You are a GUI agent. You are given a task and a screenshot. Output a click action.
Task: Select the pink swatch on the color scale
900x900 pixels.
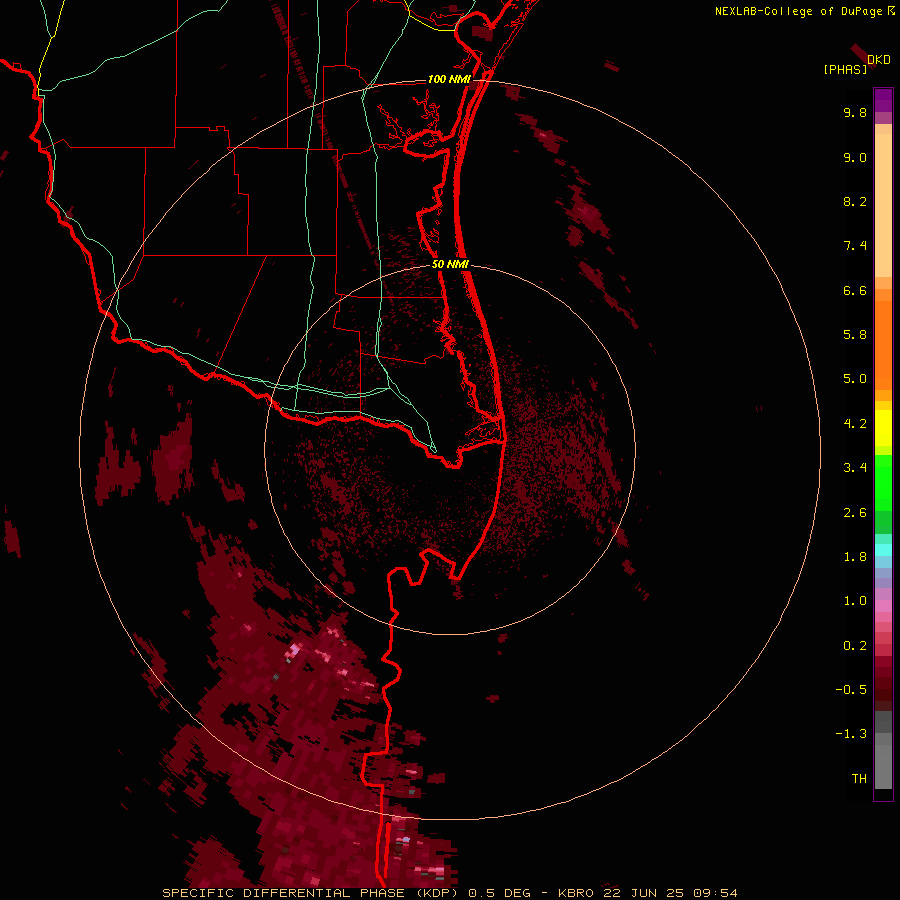click(883, 606)
